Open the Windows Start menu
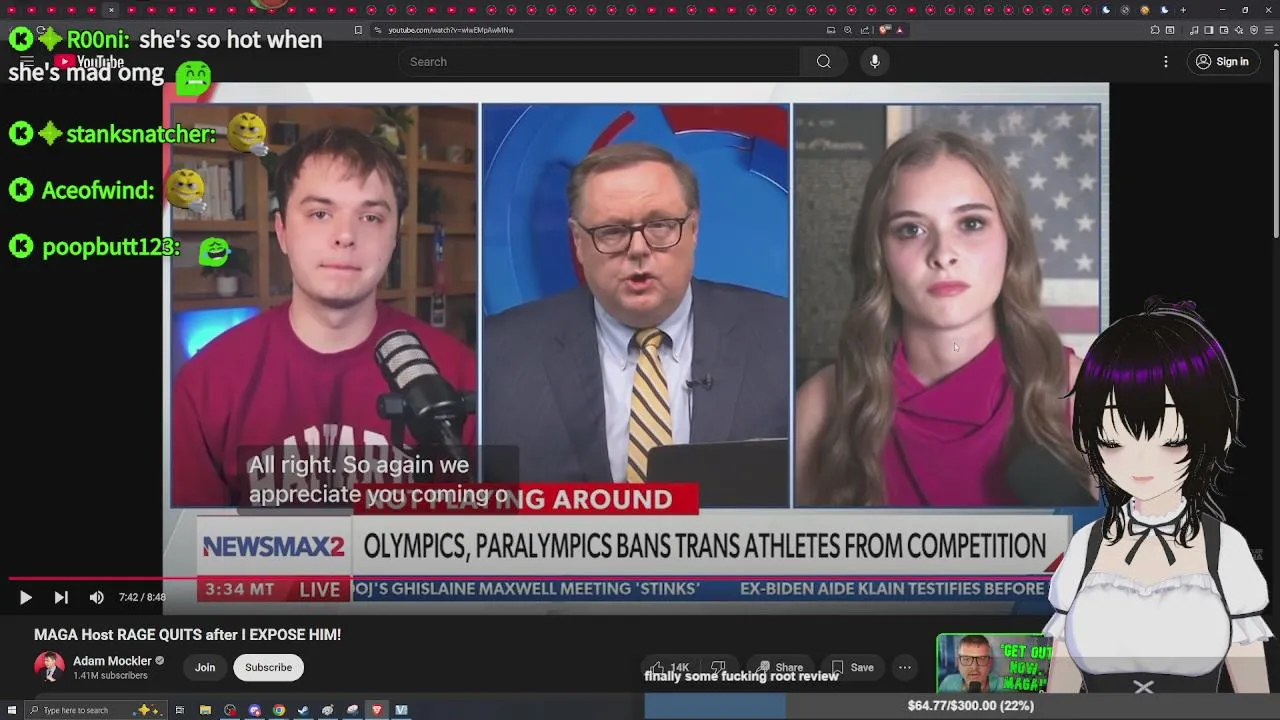Screen dimensions: 1280x720 tap(12, 710)
